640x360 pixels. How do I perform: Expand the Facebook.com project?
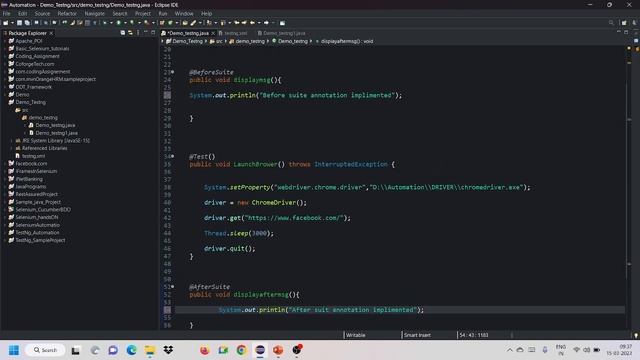pyautogui.click(x=5, y=163)
